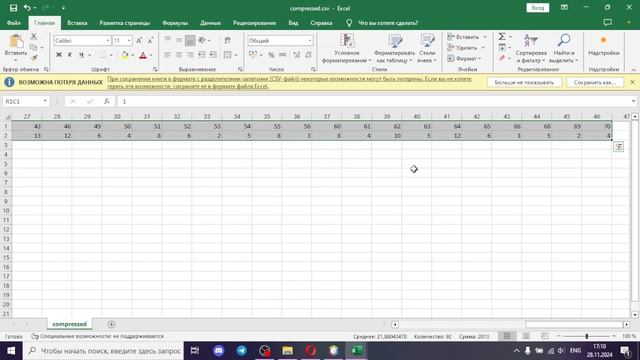Open the number format dropdown Общий
This screenshot has height=360, width=640.
[310, 40]
